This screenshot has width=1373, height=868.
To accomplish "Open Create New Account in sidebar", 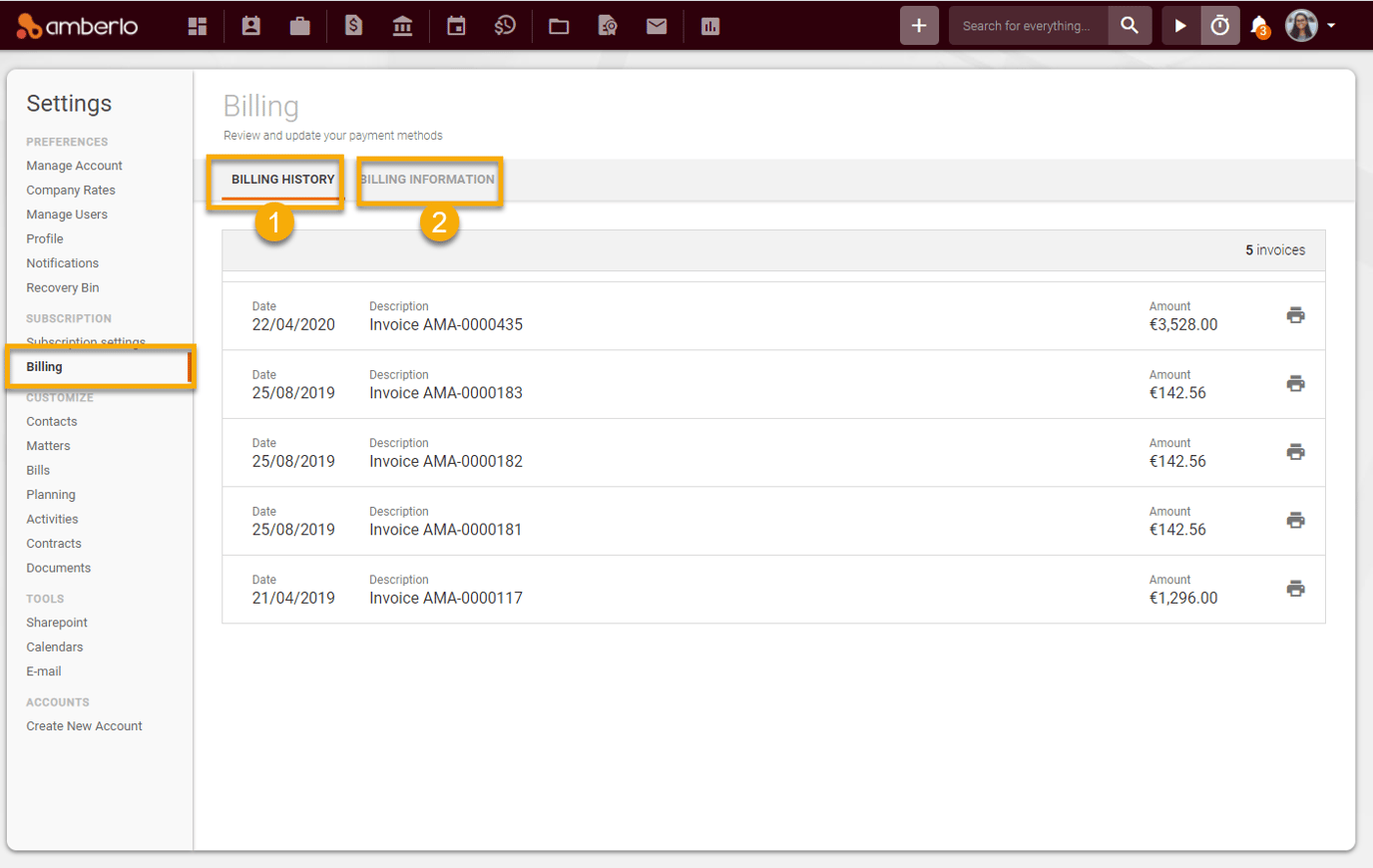I will 84,726.
